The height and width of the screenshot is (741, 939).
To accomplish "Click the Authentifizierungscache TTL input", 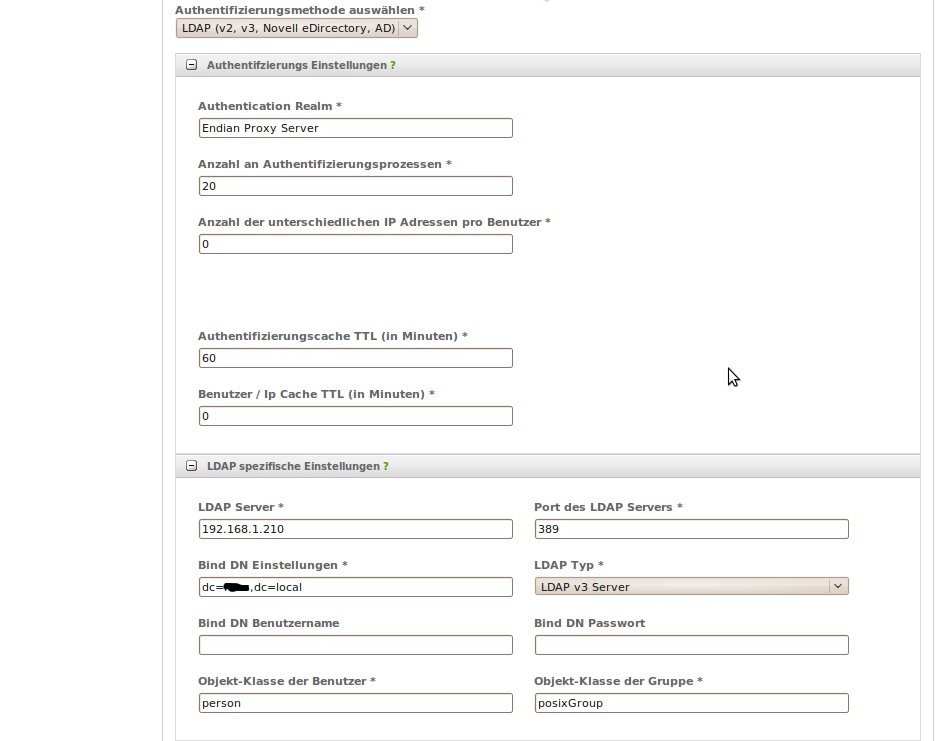I will tap(355, 358).
